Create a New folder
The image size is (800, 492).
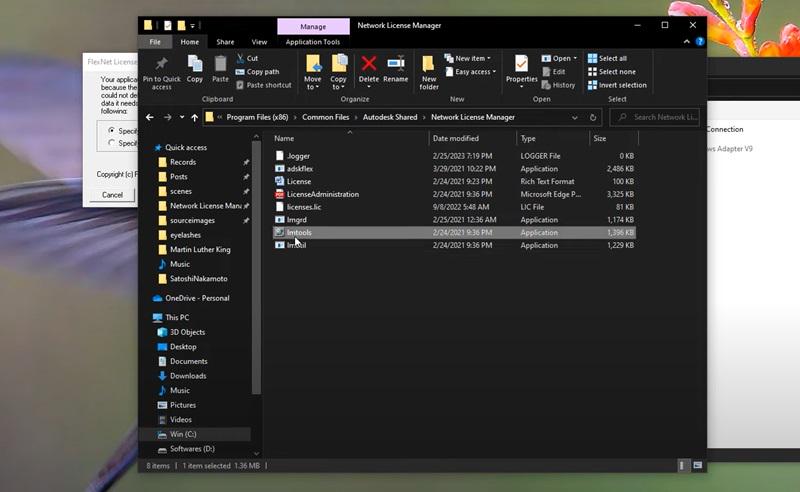[x=429, y=72]
